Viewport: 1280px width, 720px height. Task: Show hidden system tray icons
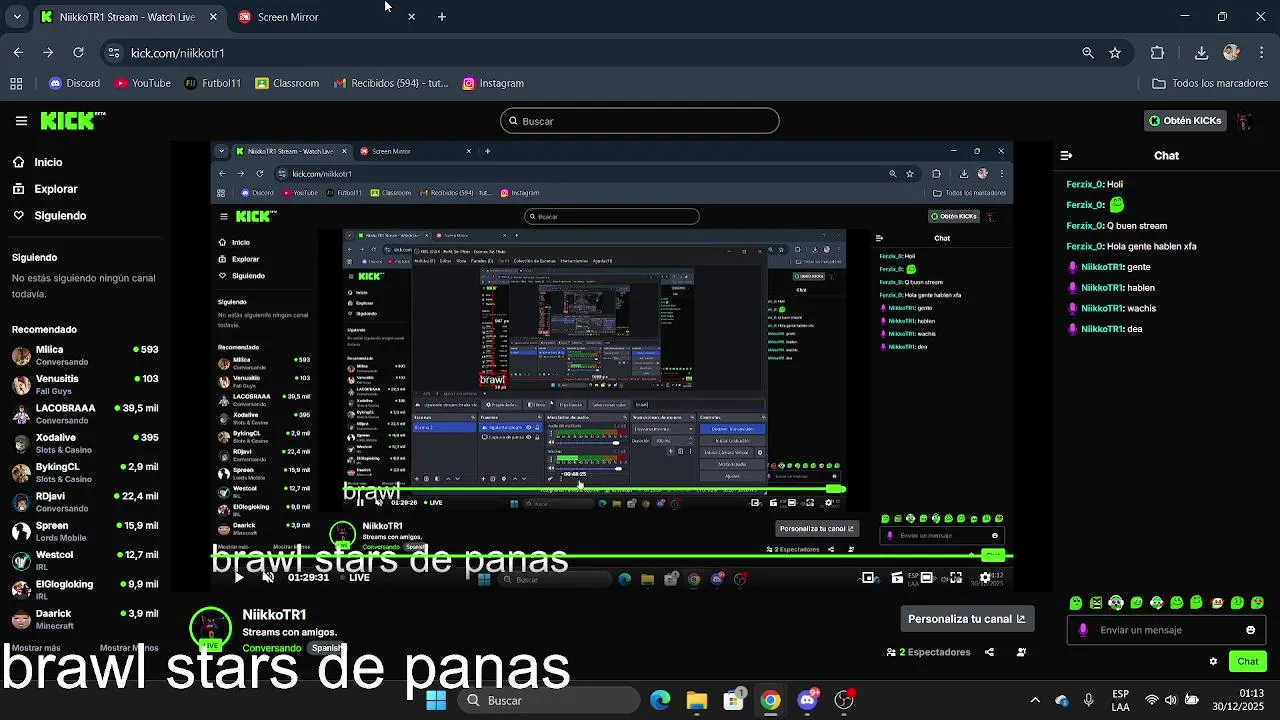pyautogui.click(x=1035, y=700)
